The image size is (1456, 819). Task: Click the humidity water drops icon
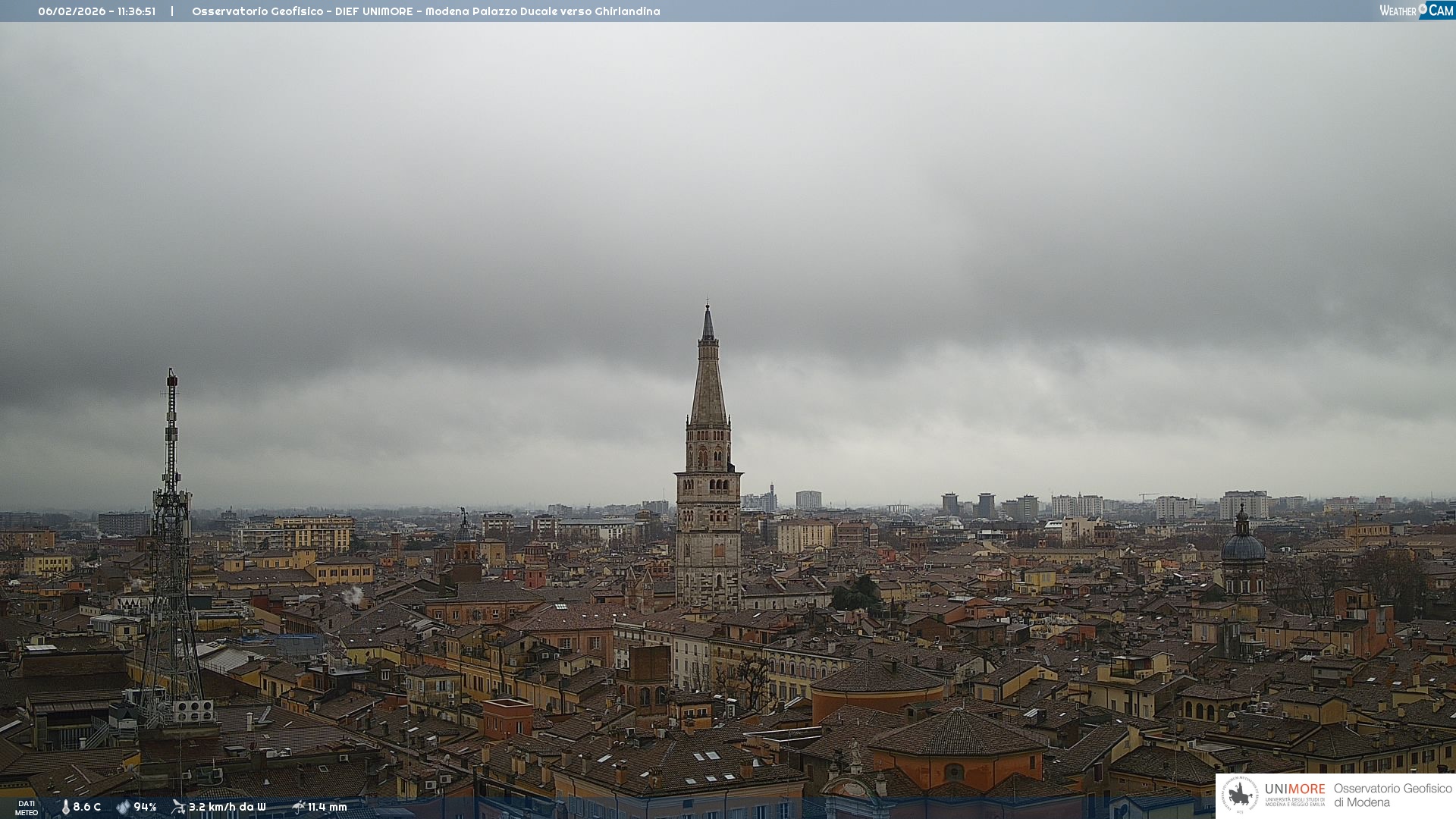123,807
